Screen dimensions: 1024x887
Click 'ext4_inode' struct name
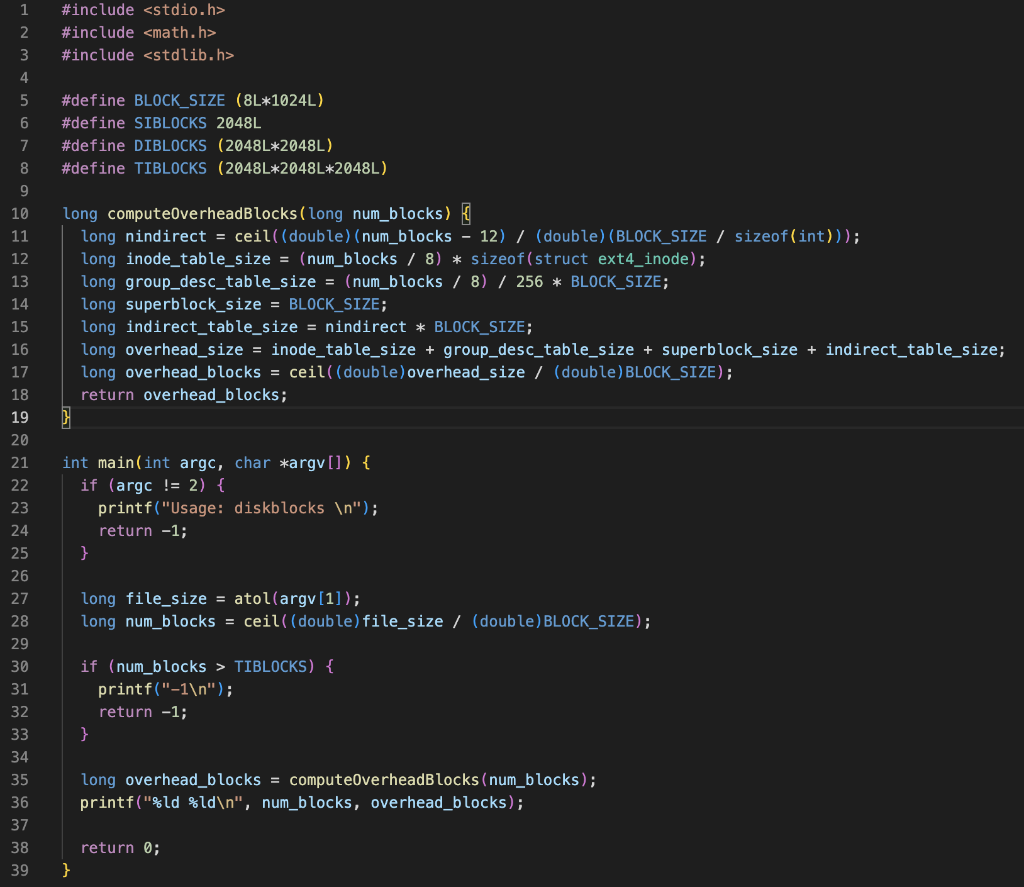point(643,259)
